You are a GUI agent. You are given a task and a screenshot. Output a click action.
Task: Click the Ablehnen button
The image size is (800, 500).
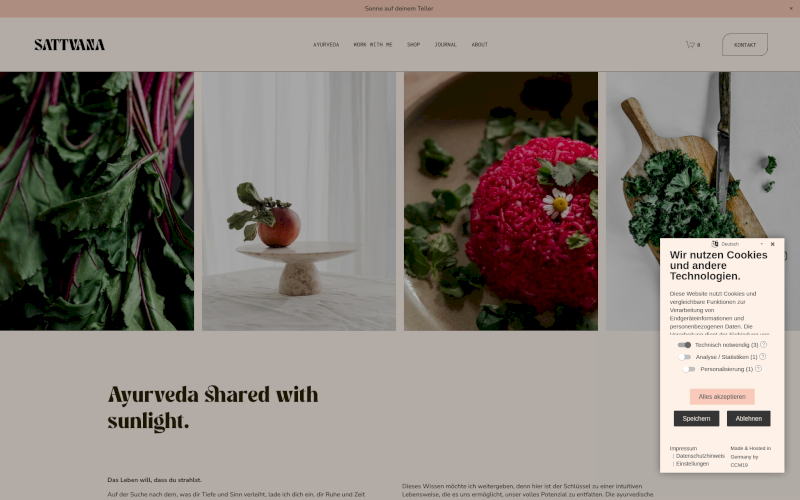tap(748, 418)
